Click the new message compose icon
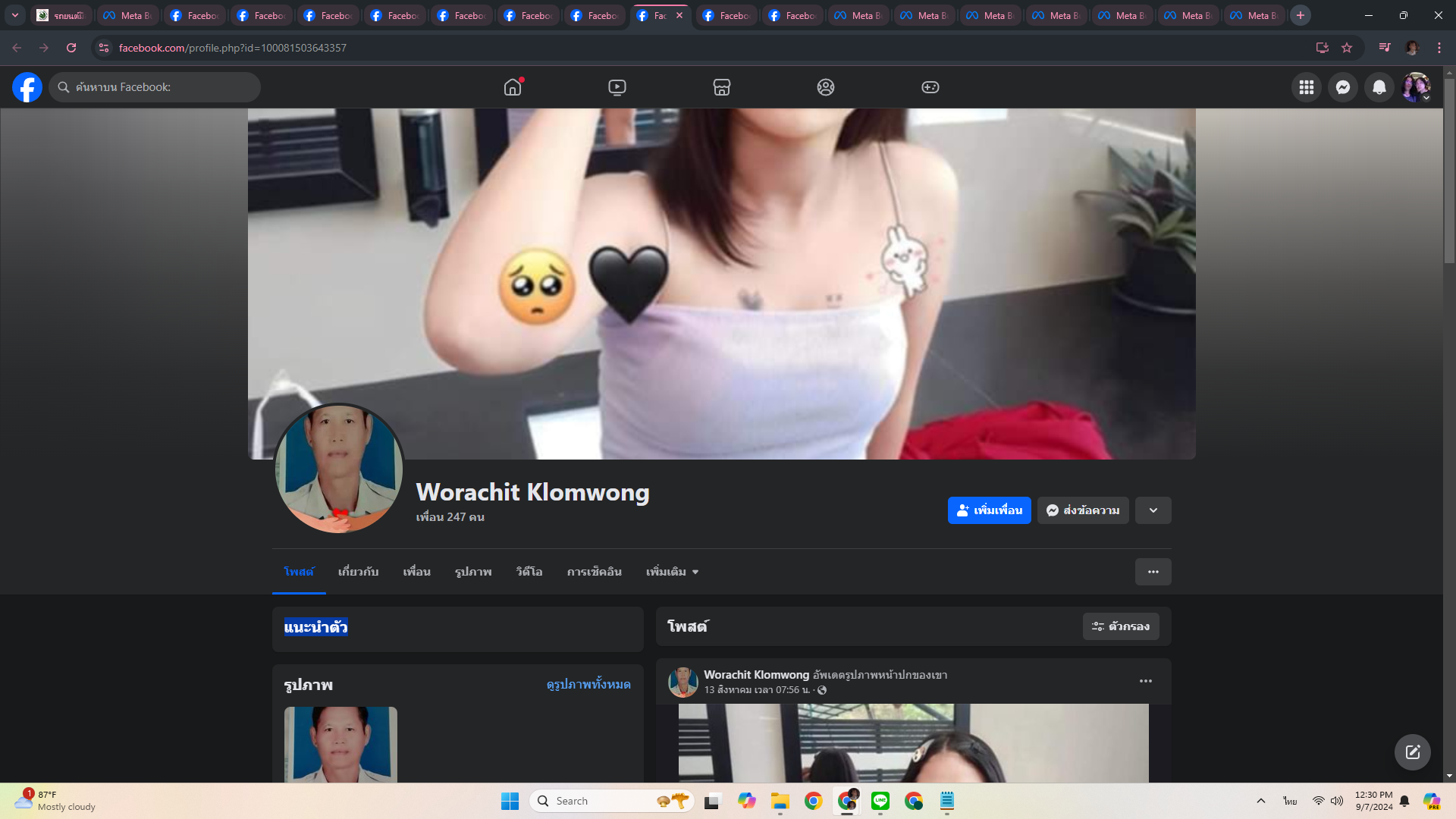The image size is (1456, 819). pos(1412,752)
